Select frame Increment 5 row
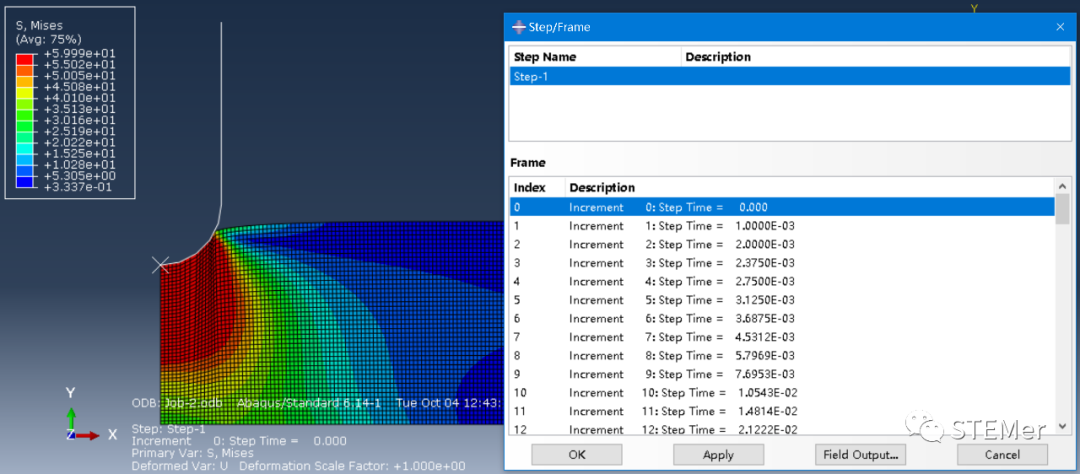 tap(782, 300)
